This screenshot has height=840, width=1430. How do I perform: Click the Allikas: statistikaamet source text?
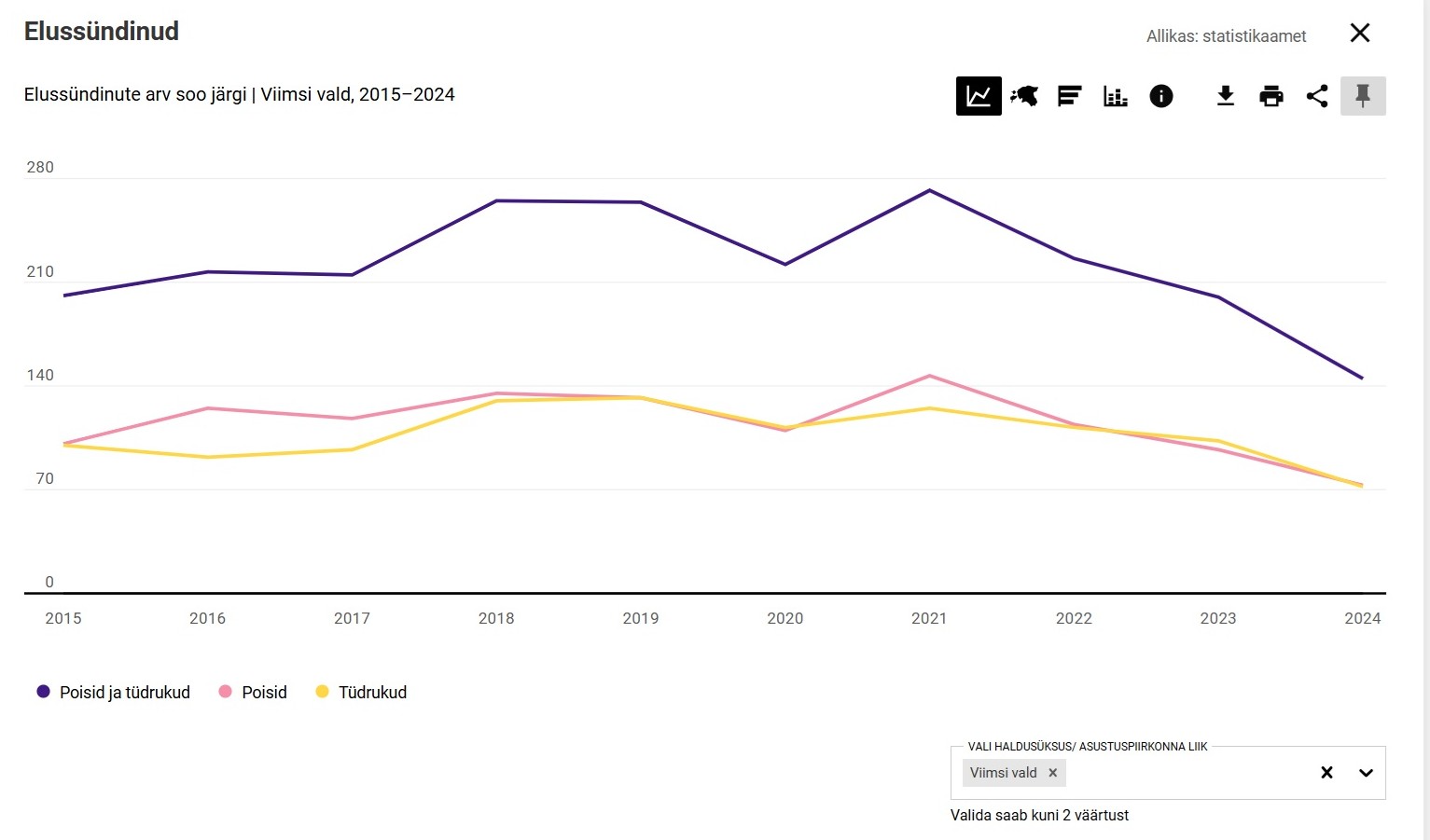point(1226,36)
